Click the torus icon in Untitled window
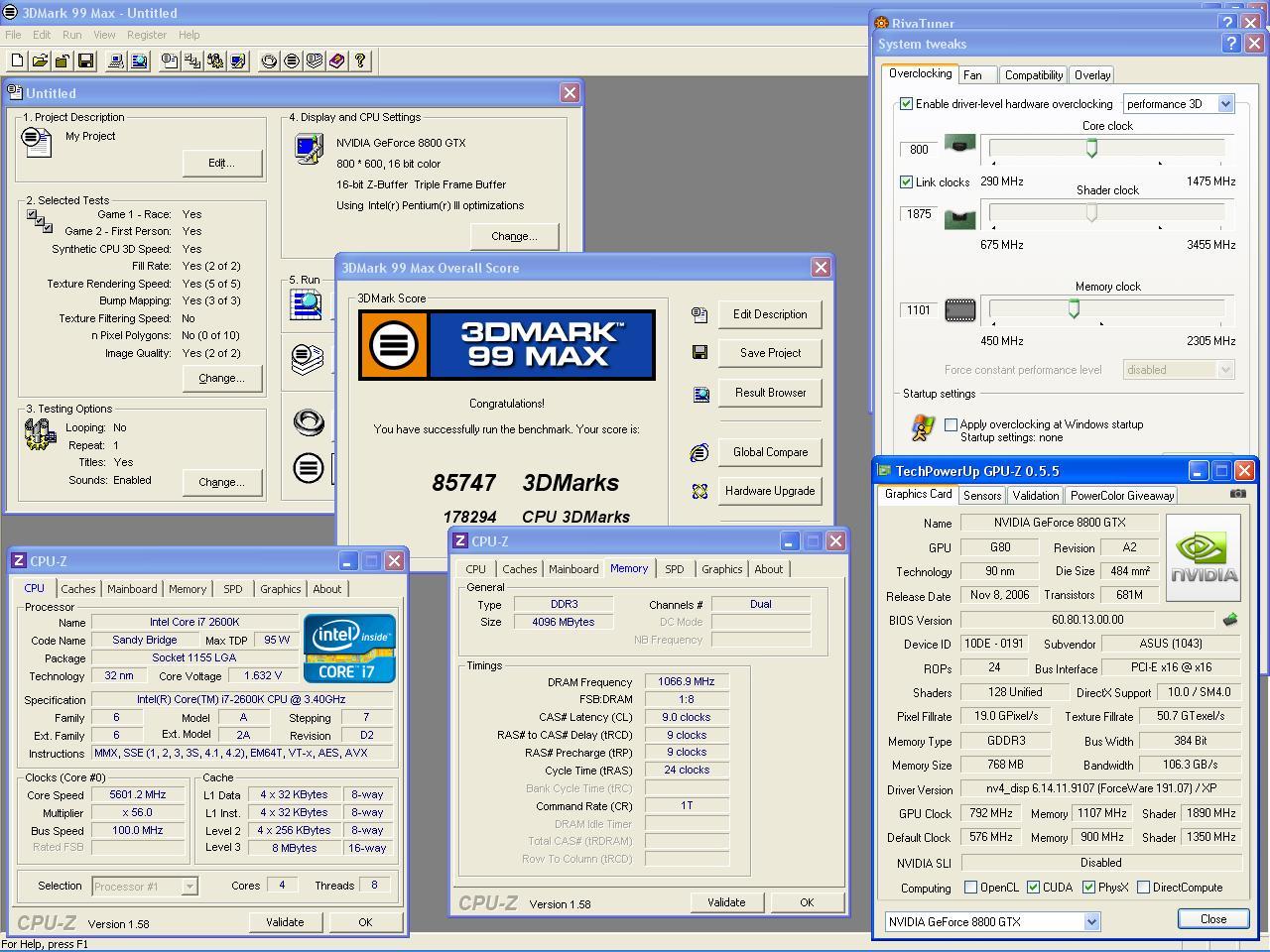The width and height of the screenshot is (1270, 952). tap(309, 422)
